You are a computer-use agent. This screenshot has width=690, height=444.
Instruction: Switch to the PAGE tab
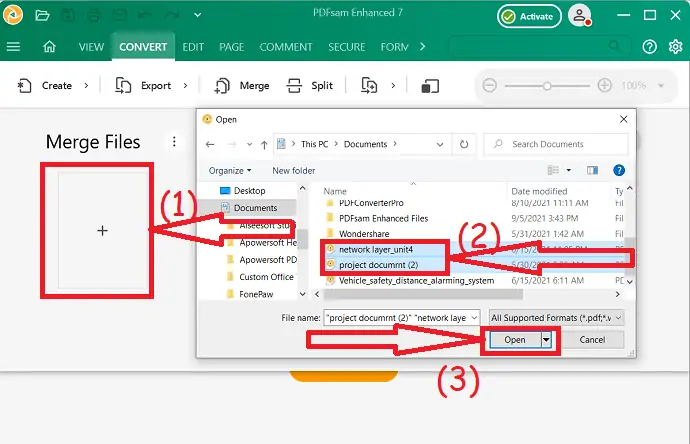click(x=231, y=47)
